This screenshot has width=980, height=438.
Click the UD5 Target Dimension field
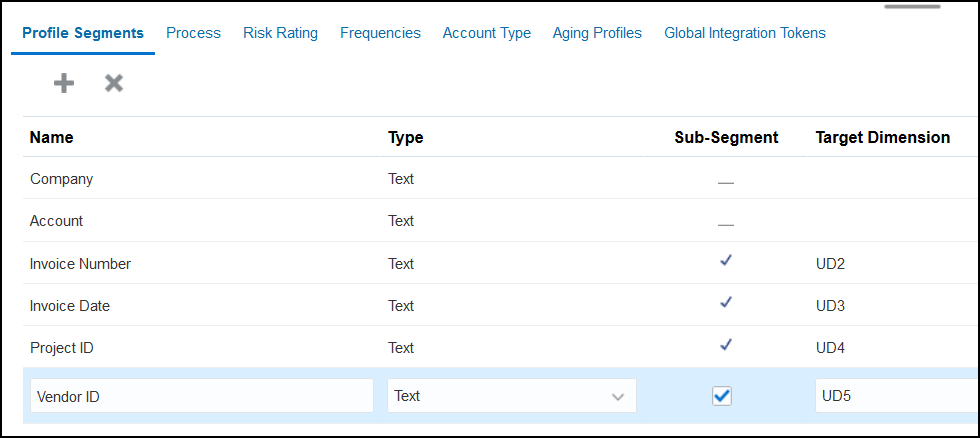click(x=897, y=396)
